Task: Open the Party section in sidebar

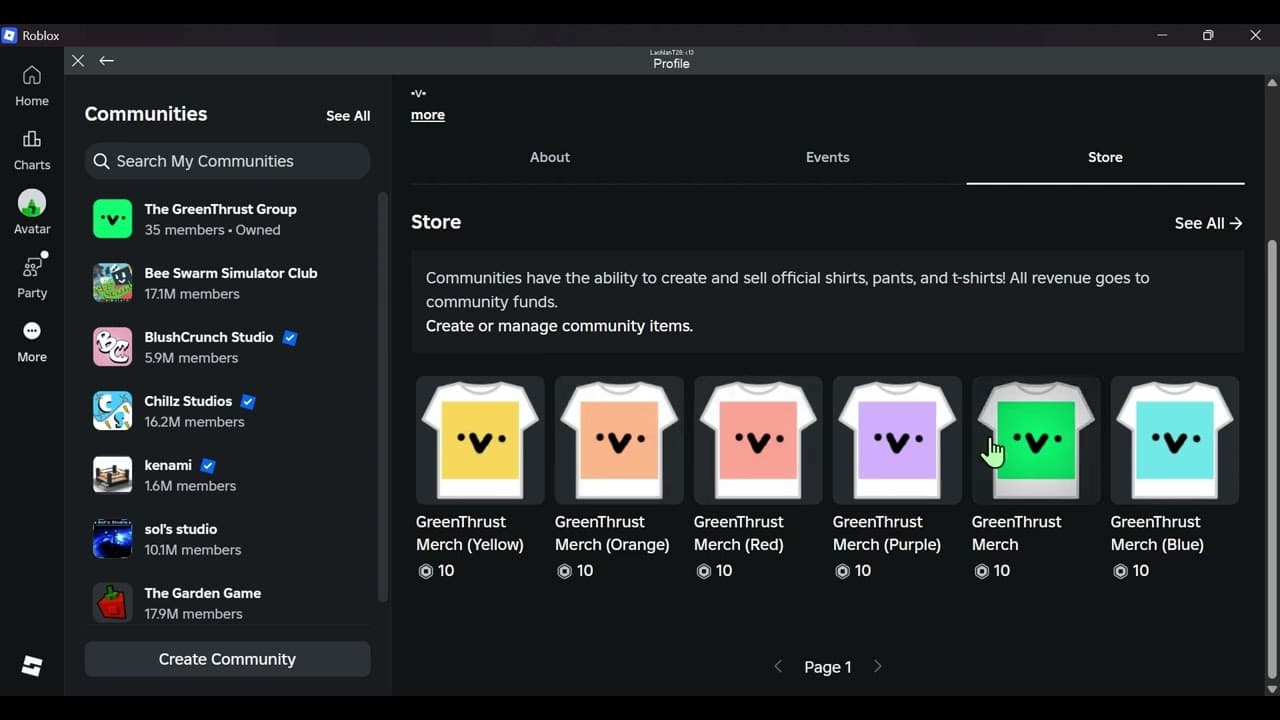Action: [x=32, y=277]
